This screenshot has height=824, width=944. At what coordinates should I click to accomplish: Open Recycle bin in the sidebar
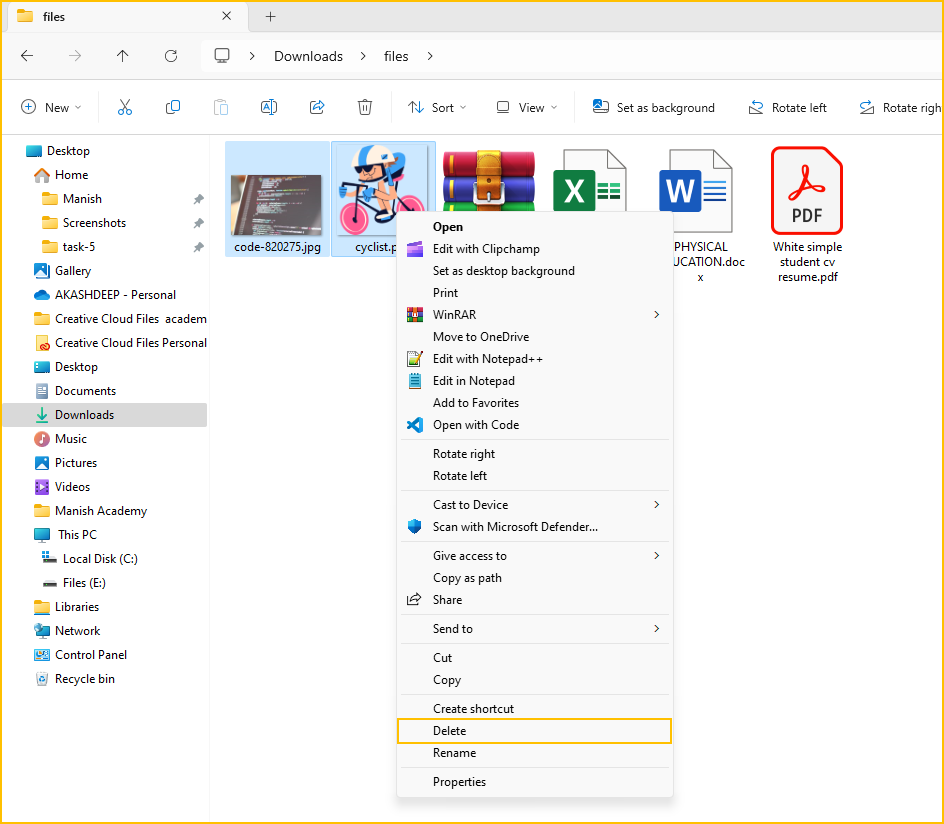pos(84,679)
